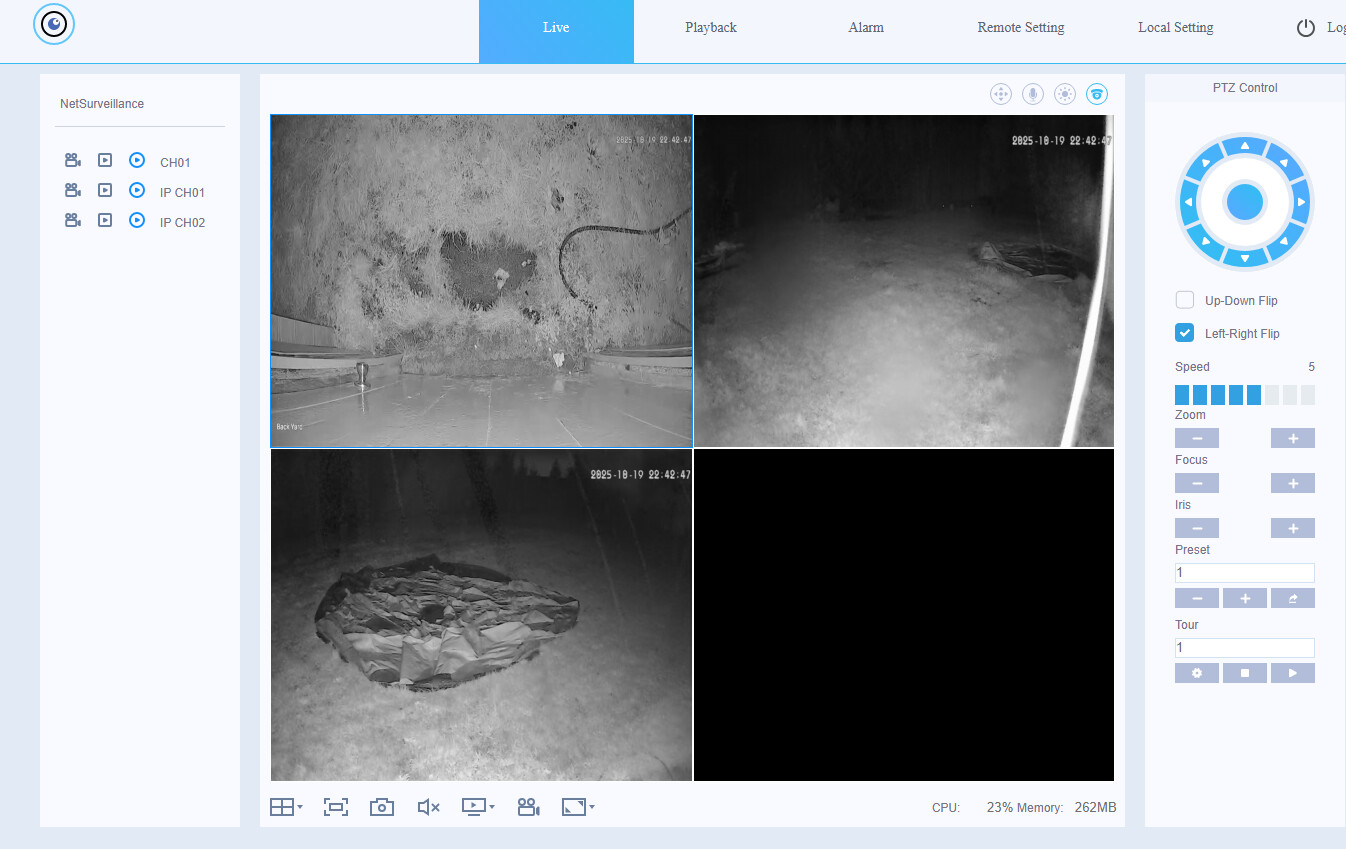Open the brightness image settings icon
The image size is (1346, 849).
pos(1065,94)
